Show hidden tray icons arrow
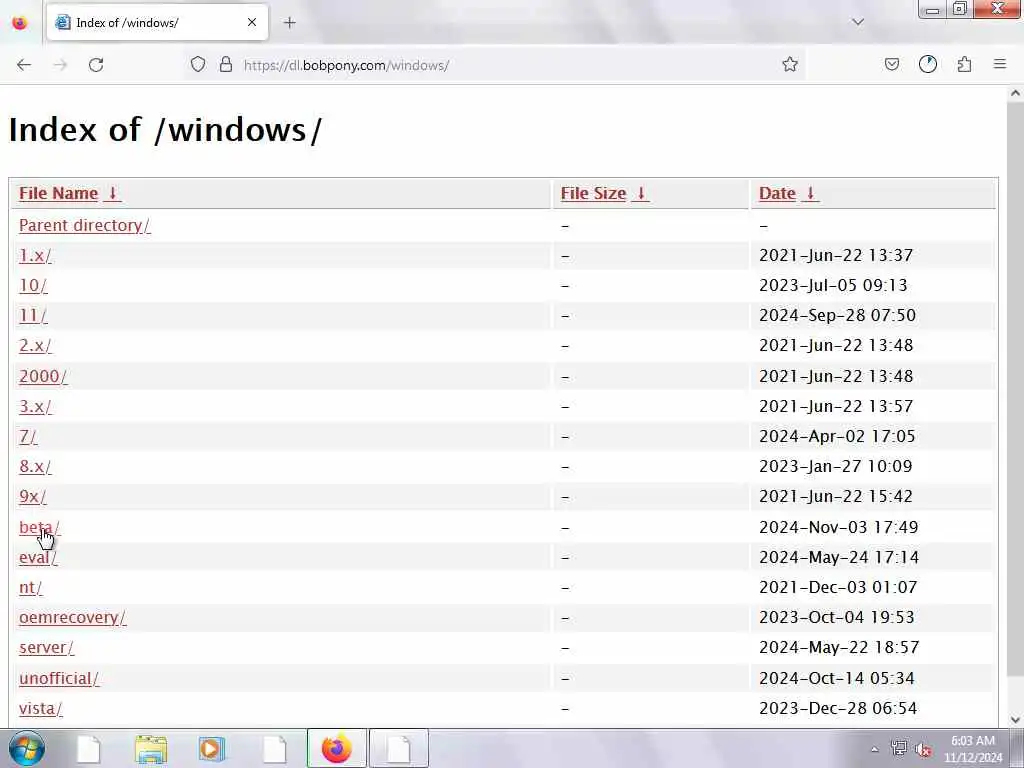Viewport: 1024px width, 768px height. (874, 749)
